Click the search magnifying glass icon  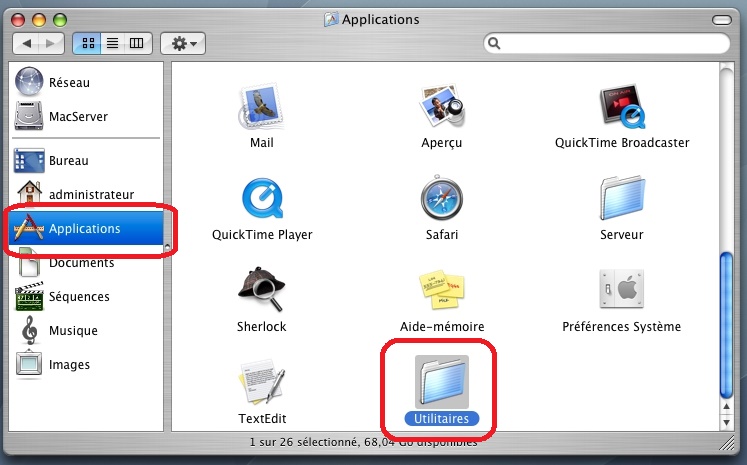pos(494,43)
